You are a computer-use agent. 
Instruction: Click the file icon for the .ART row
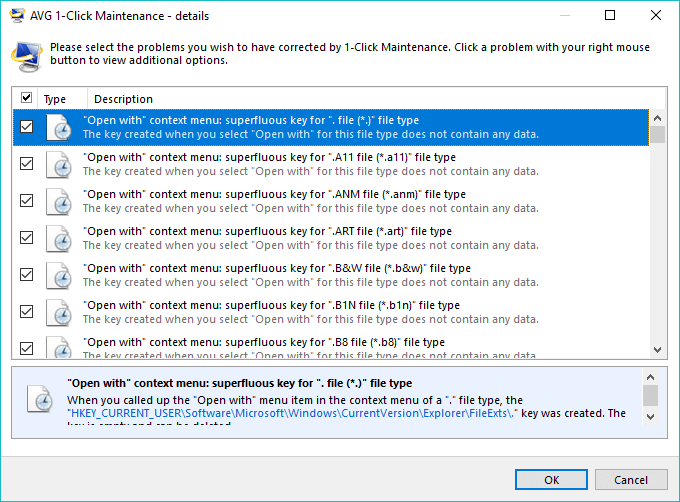tap(59, 238)
